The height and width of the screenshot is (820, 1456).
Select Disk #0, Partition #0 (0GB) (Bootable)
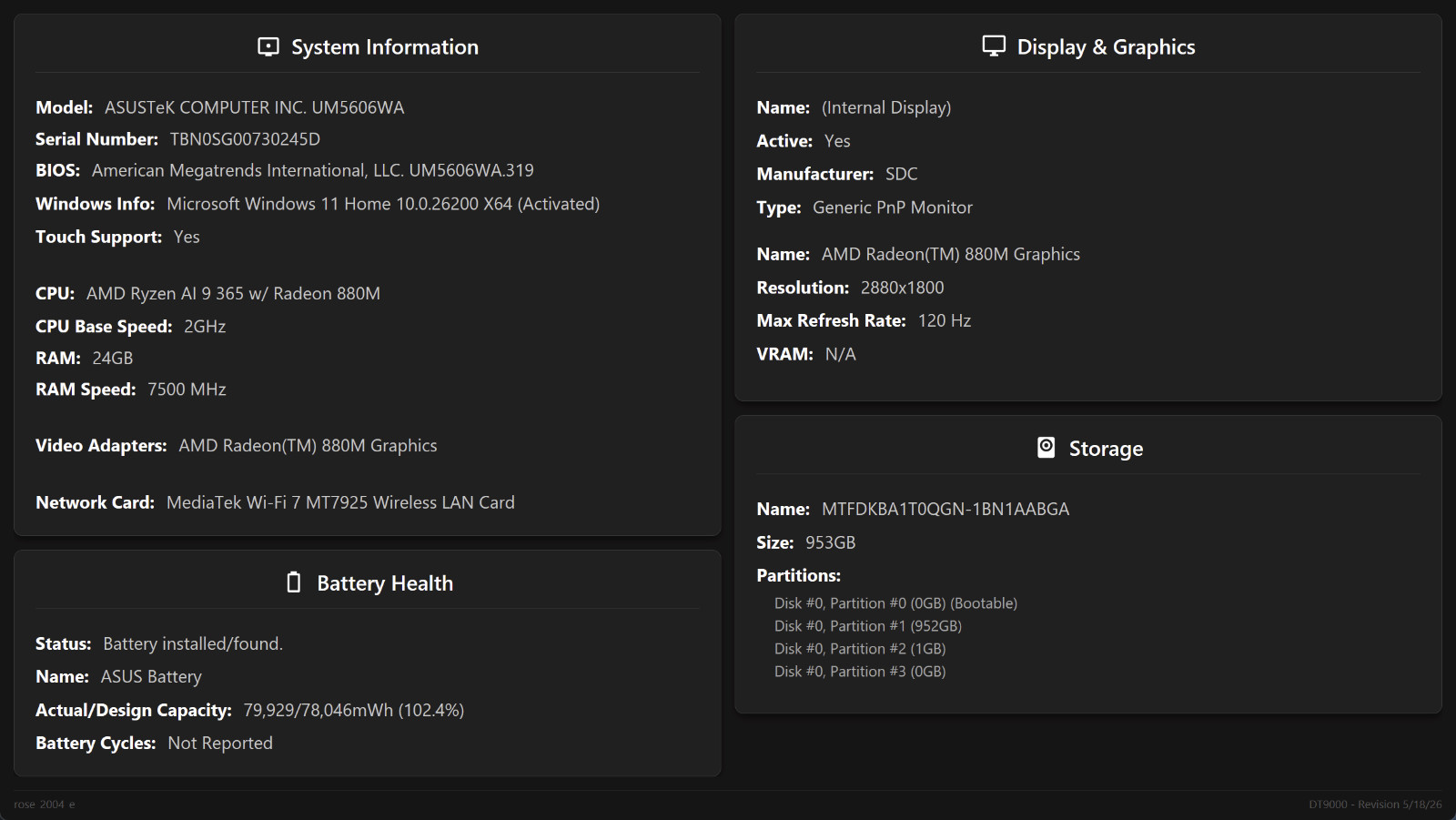[896, 603]
